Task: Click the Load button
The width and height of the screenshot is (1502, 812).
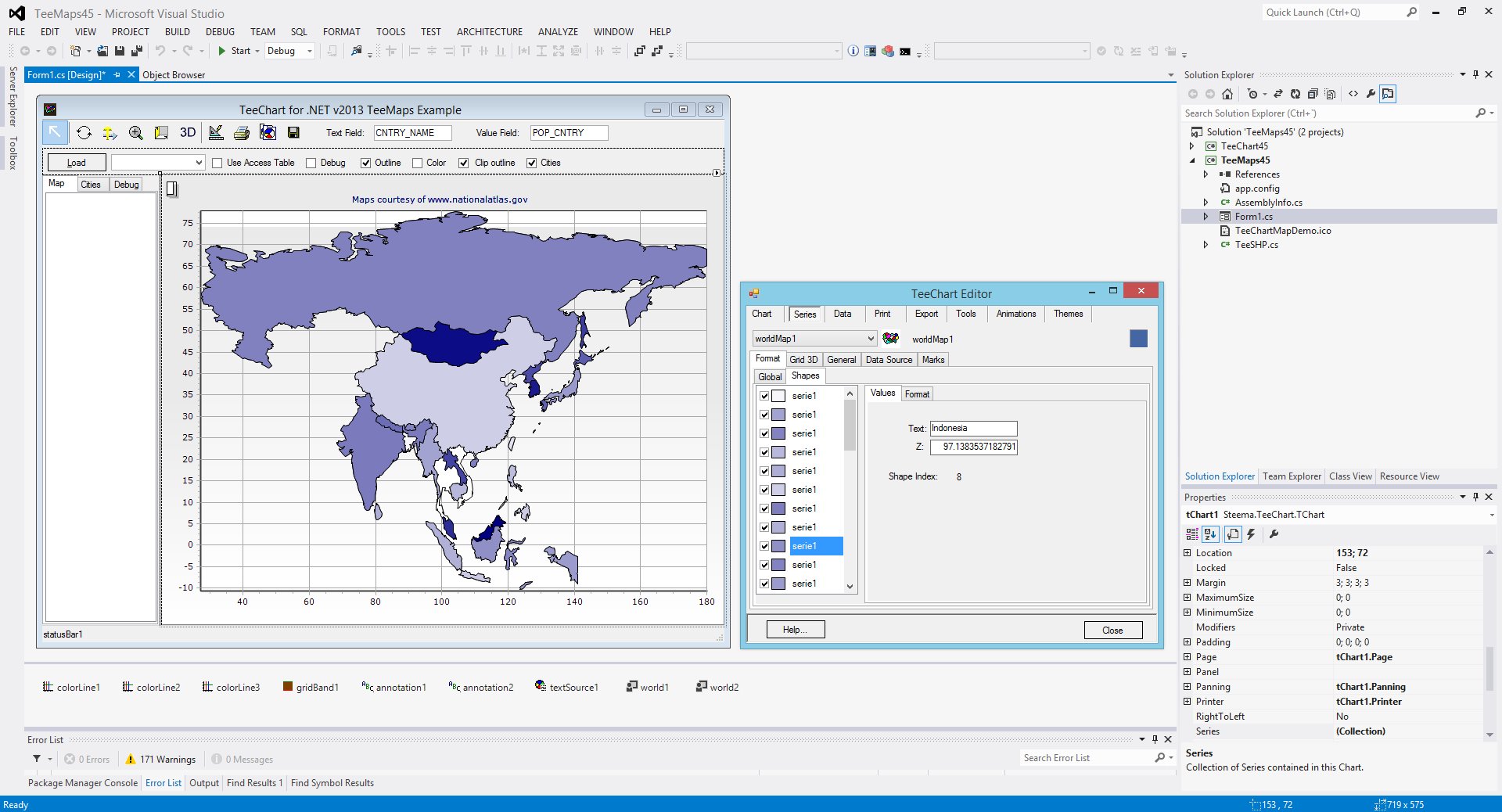Action: tap(77, 163)
